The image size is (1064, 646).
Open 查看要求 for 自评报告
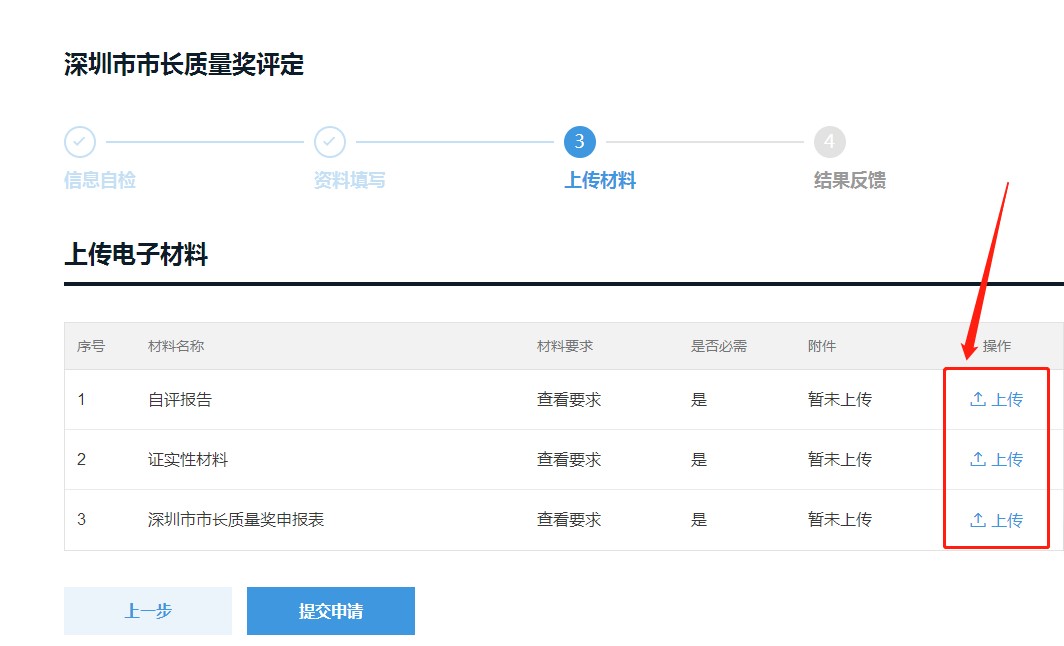(x=569, y=400)
